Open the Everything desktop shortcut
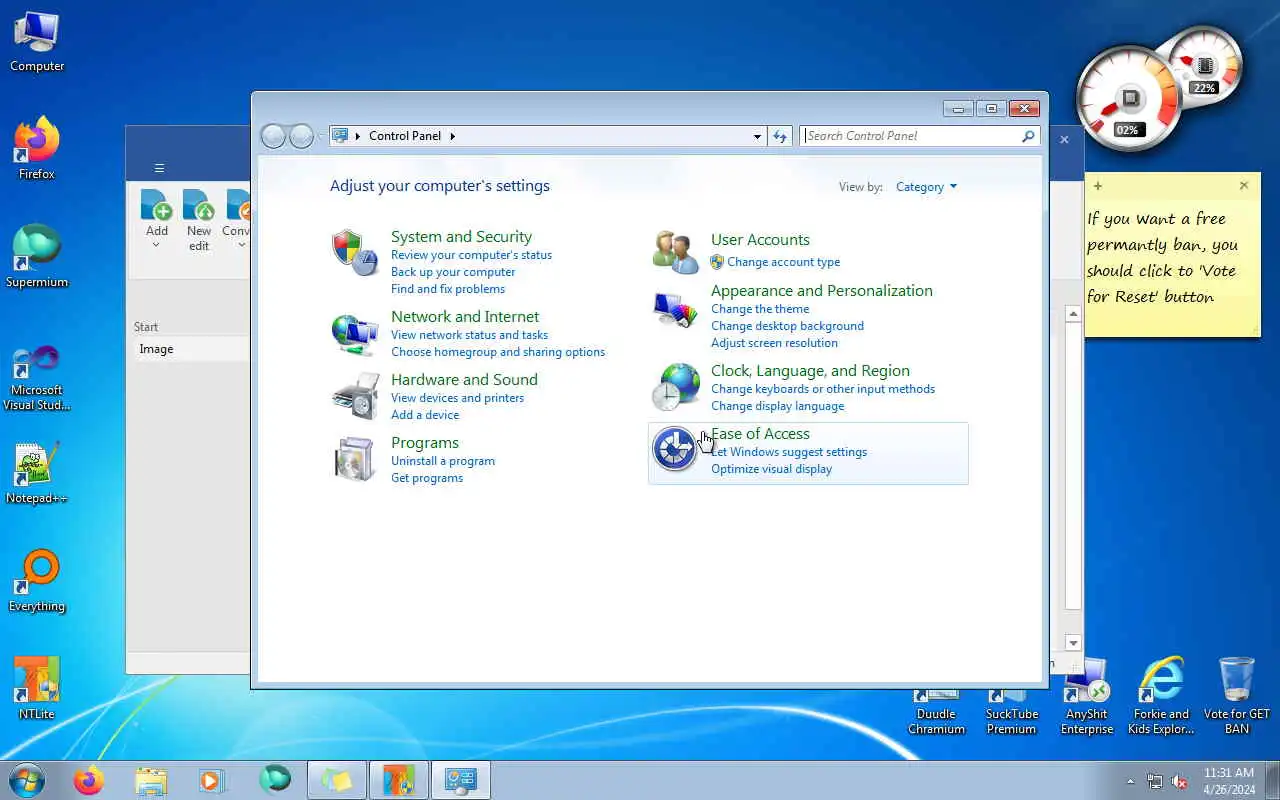 click(37, 582)
